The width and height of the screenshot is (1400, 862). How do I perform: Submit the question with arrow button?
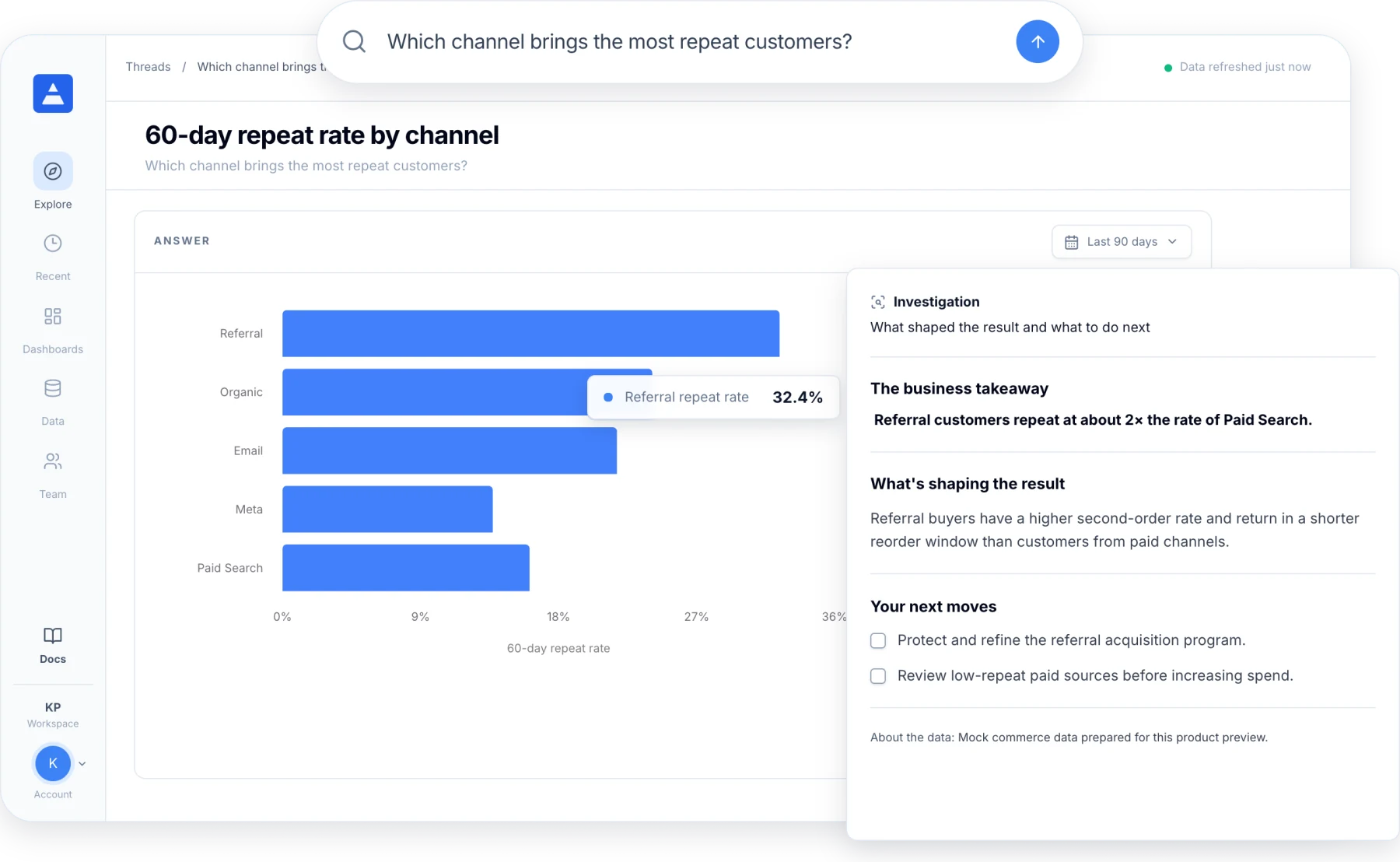1038,42
